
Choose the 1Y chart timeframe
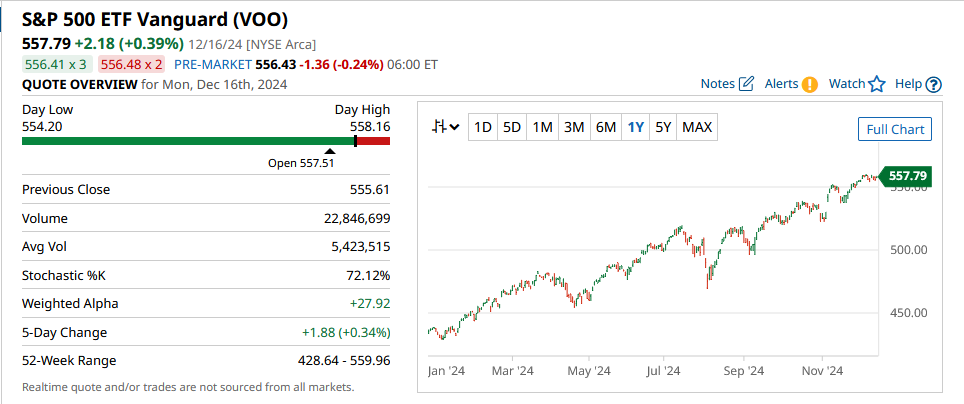pyautogui.click(x=635, y=127)
